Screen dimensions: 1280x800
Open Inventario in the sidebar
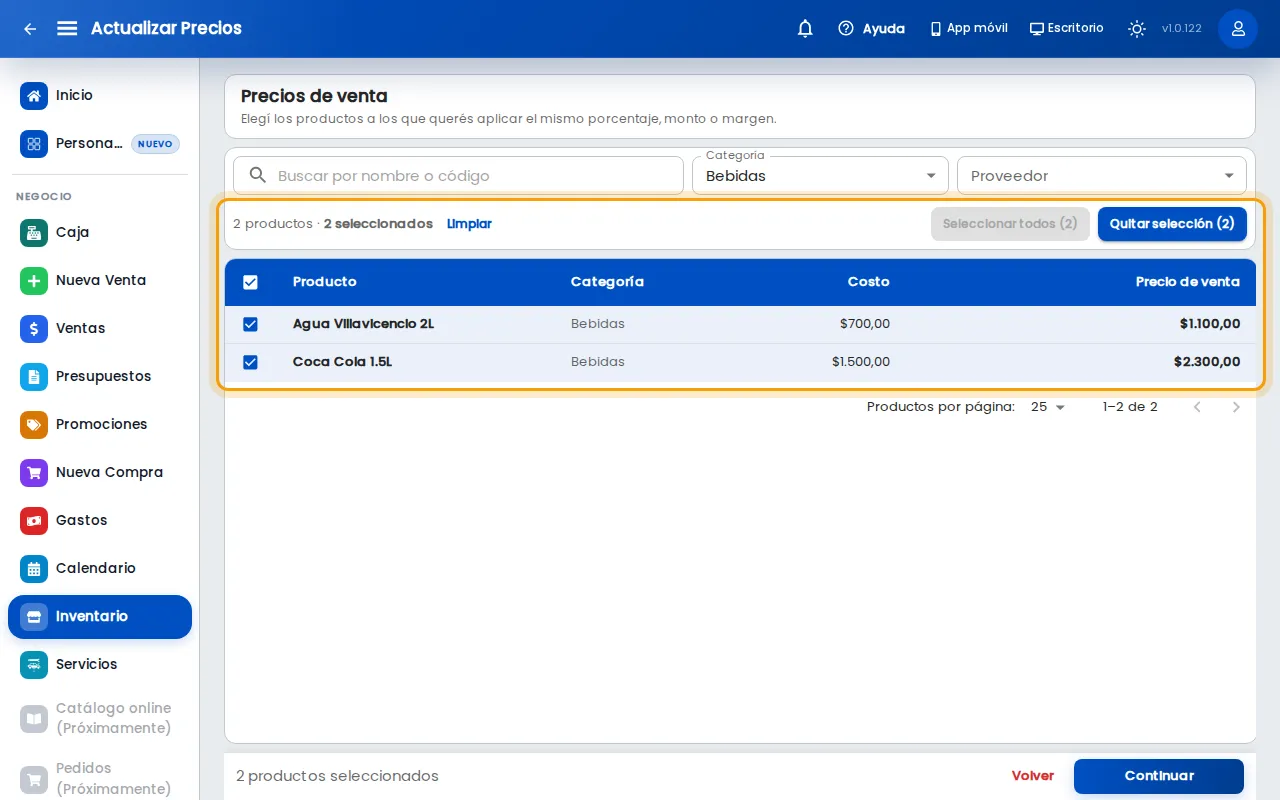(x=100, y=617)
